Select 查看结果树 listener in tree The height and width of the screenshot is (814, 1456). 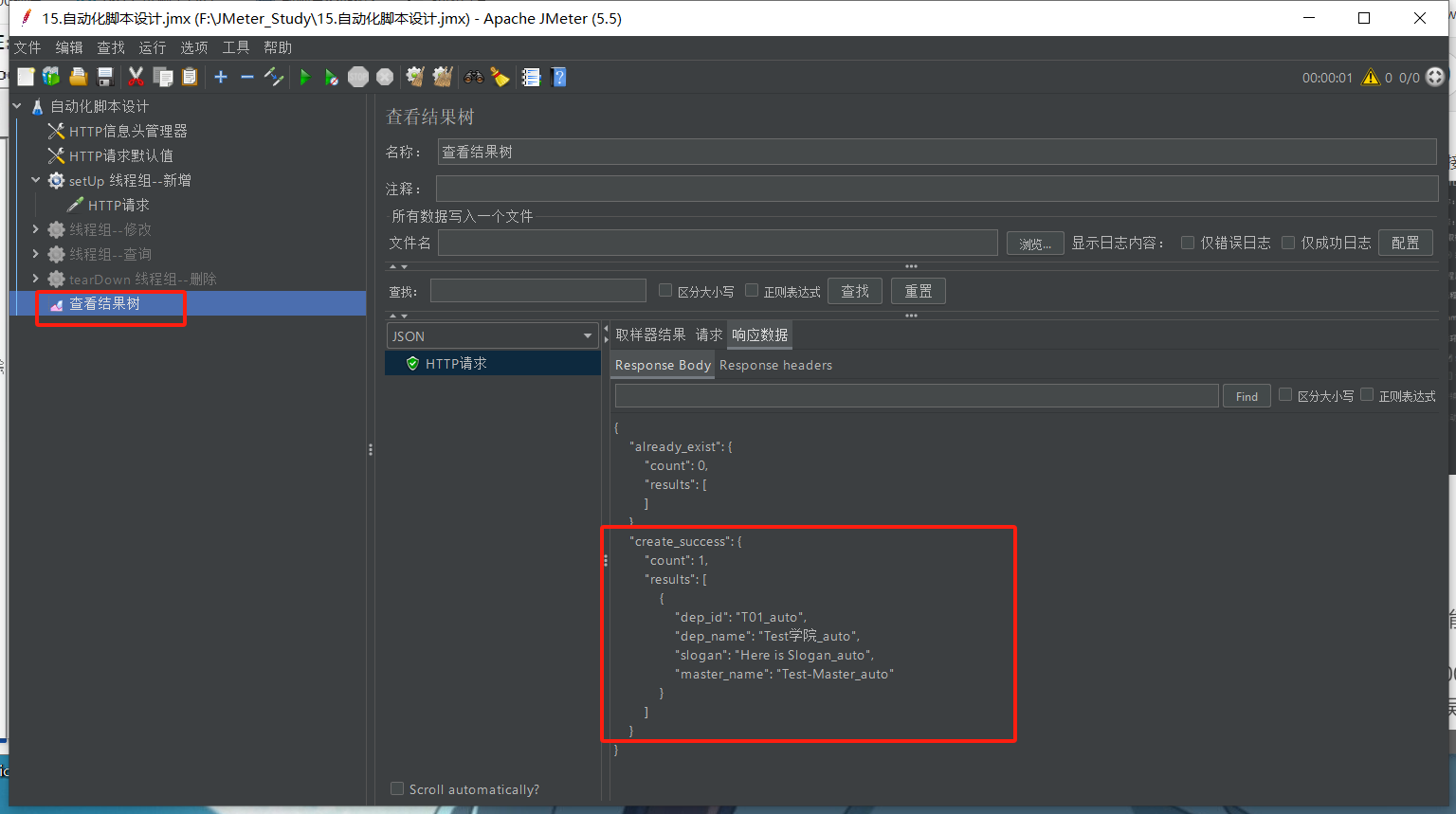tap(104, 303)
